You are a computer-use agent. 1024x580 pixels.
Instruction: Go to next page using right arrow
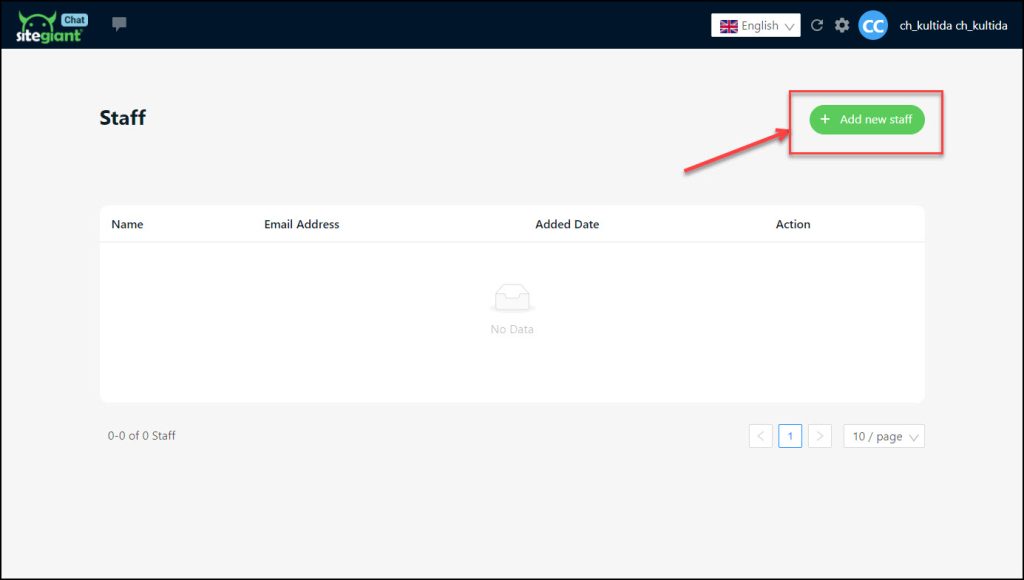[x=819, y=436]
